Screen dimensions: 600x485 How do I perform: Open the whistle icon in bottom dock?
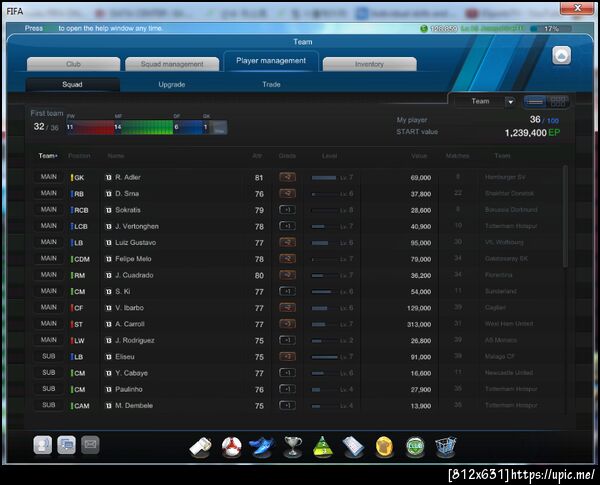[x=200, y=447]
